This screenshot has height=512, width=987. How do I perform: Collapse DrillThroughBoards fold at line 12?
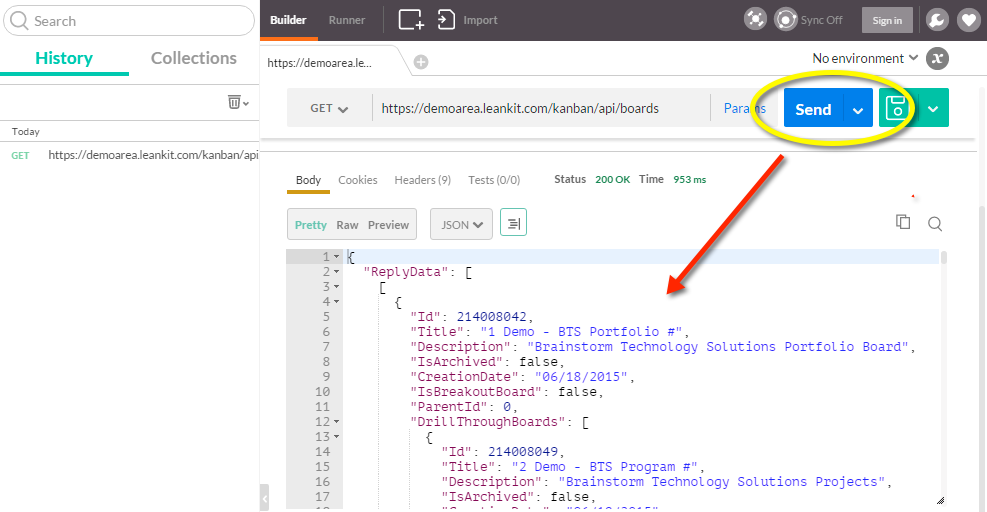pos(337,422)
